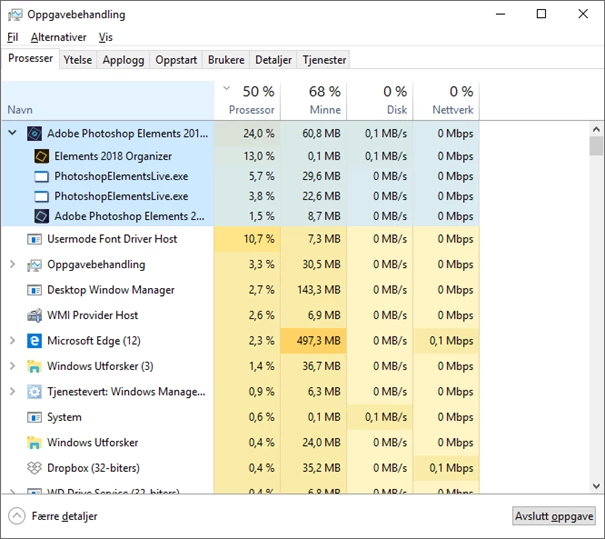This screenshot has height=539, width=605.
Task: Select the WMI Provider Host row name
Action: tap(93, 315)
